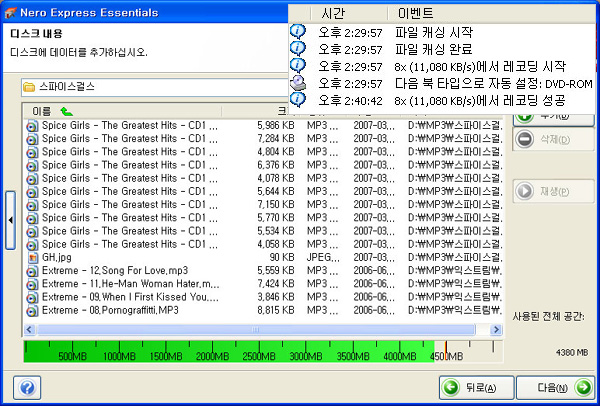Click info icon of 파일 캐싱 시작 event

(x=298, y=32)
